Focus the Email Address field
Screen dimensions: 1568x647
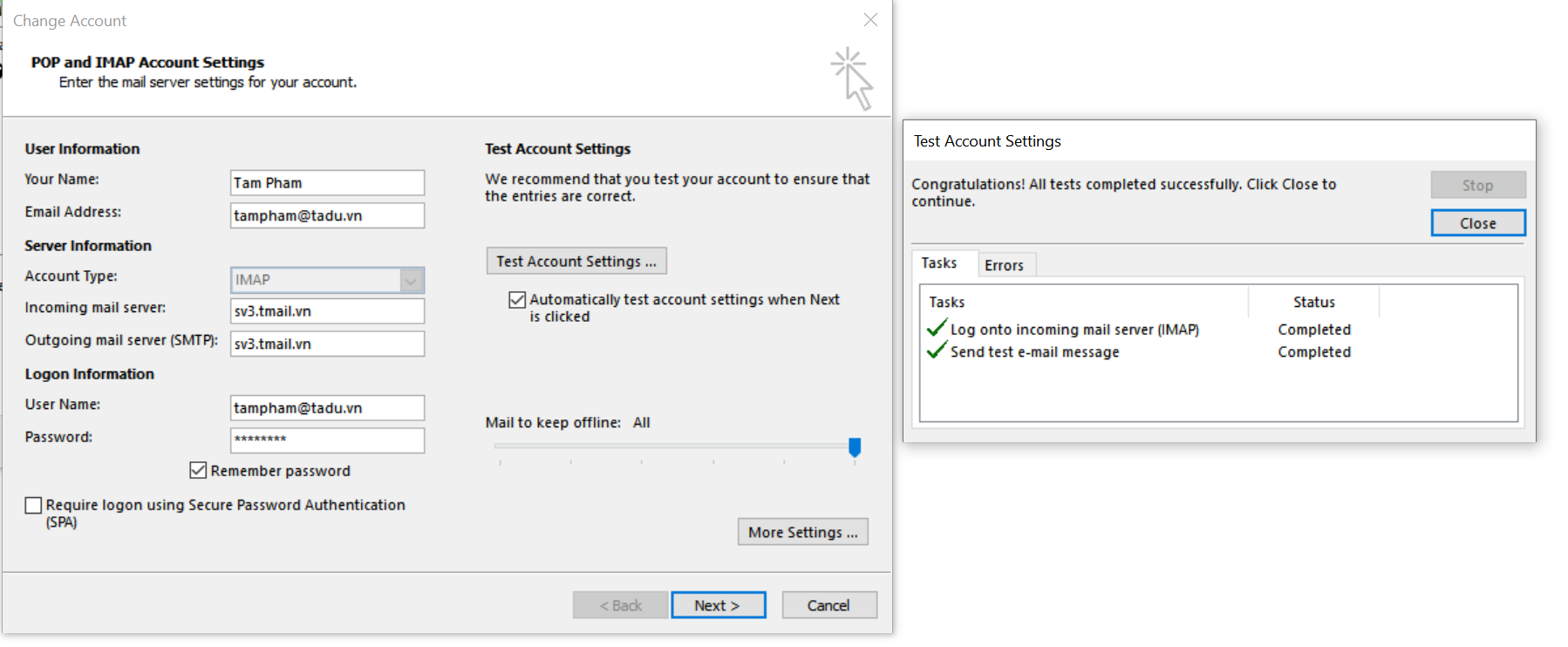[327, 215]
